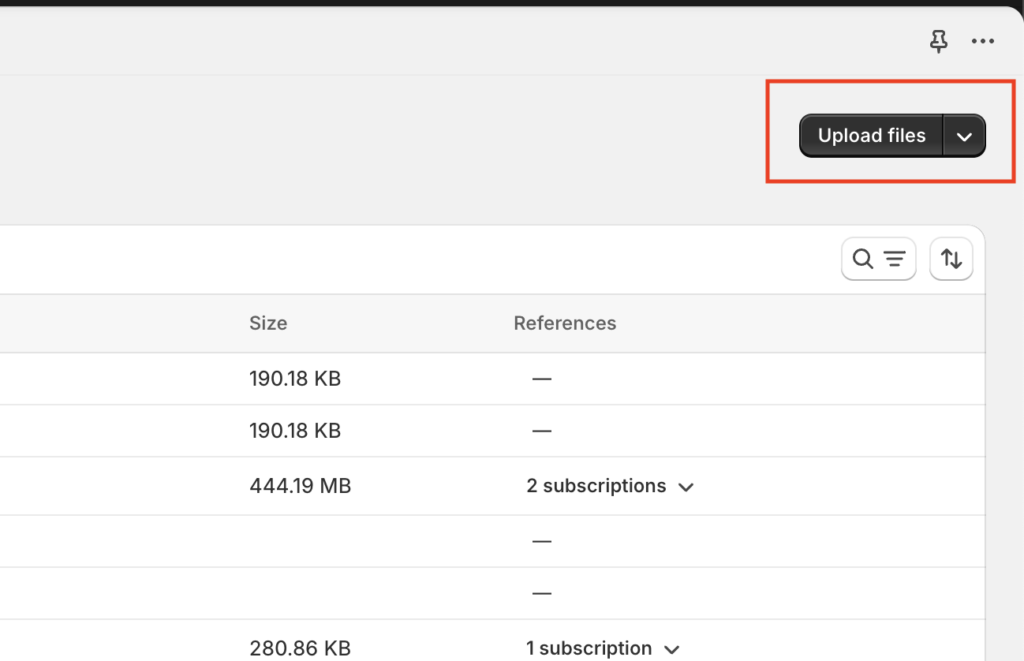1024x661 pixels.
Task: Click the magnifier icon in the search control
Action: click(863, 259)
